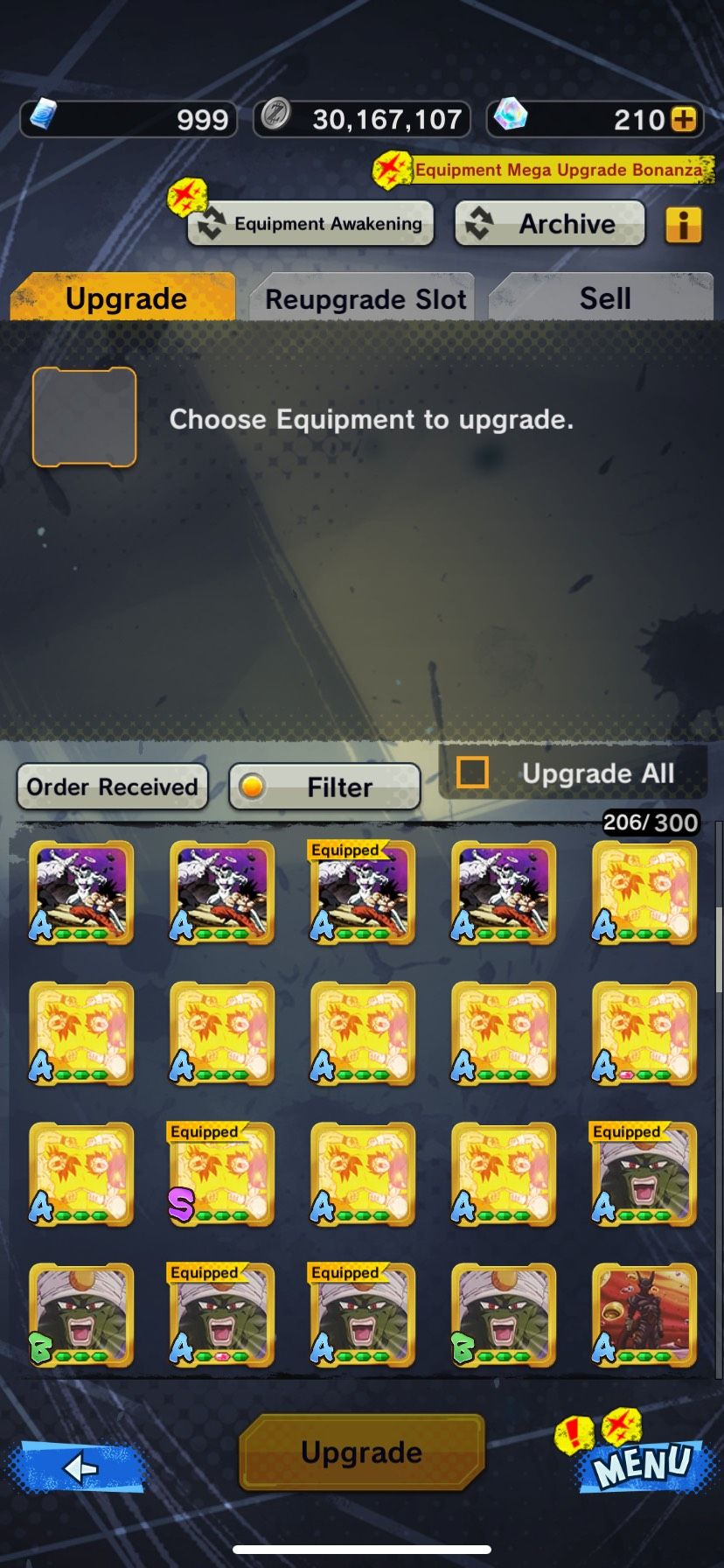The image size is (724, 1568).
Task: Add more Chrono Crystals with the plus icon
Action: click(684, 119)
